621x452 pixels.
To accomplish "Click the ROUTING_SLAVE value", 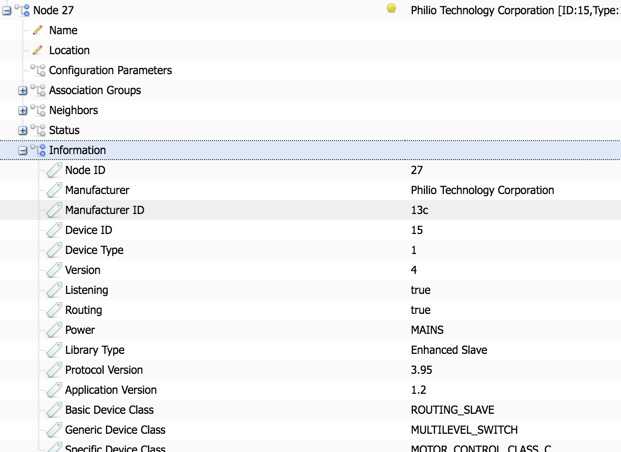I will click(x=453, y=410).
